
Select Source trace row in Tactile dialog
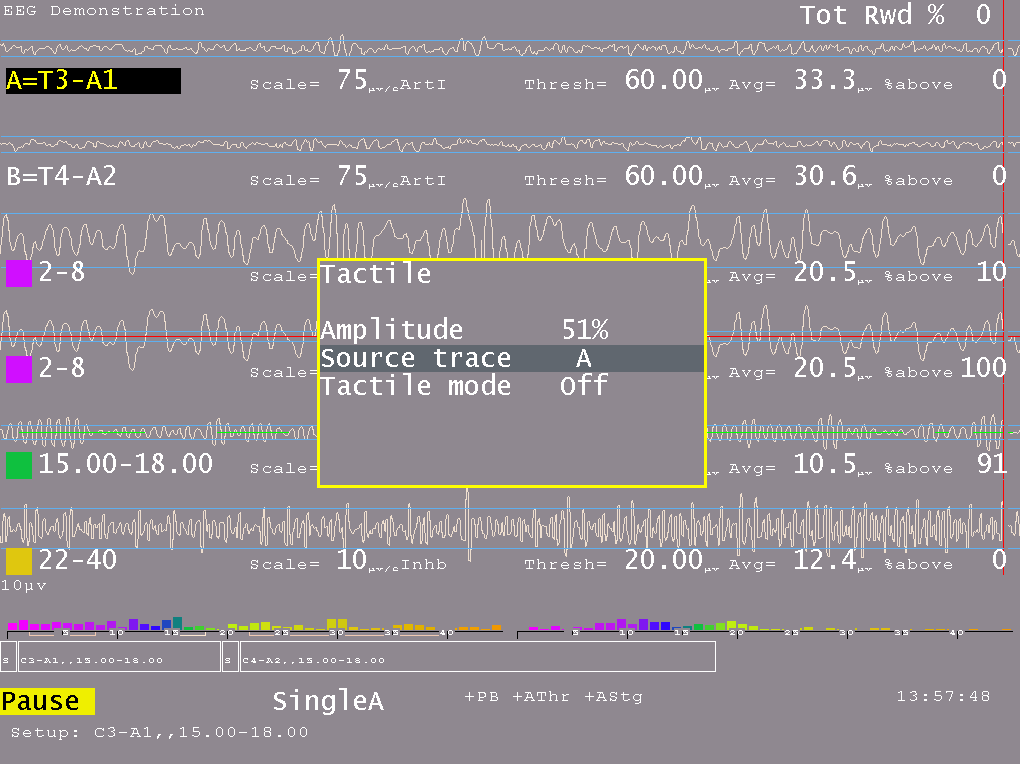point(415,358)
